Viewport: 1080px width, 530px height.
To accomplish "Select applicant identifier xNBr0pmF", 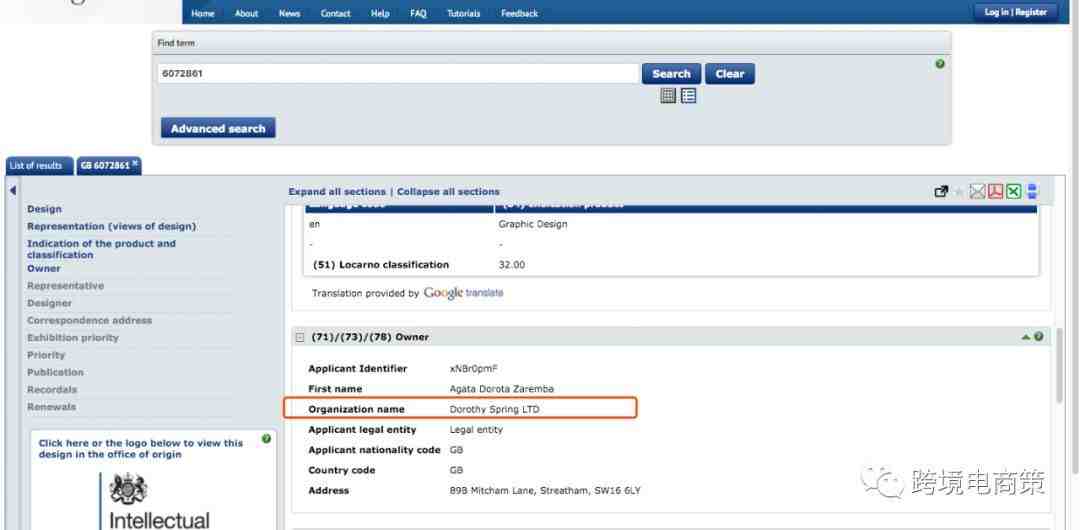I will click(473, 369).
